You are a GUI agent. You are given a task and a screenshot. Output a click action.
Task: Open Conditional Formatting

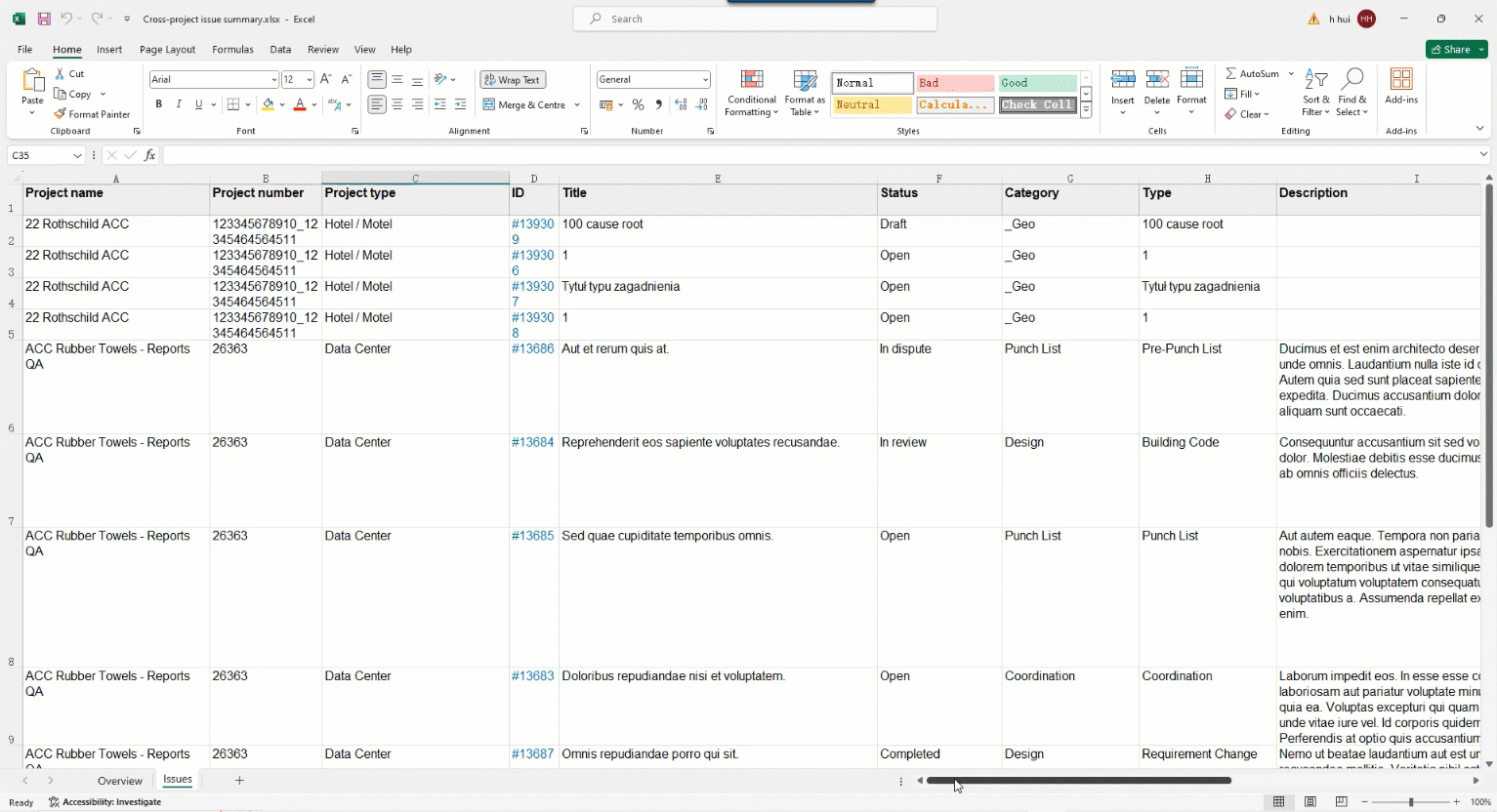(x=751, y=93)
